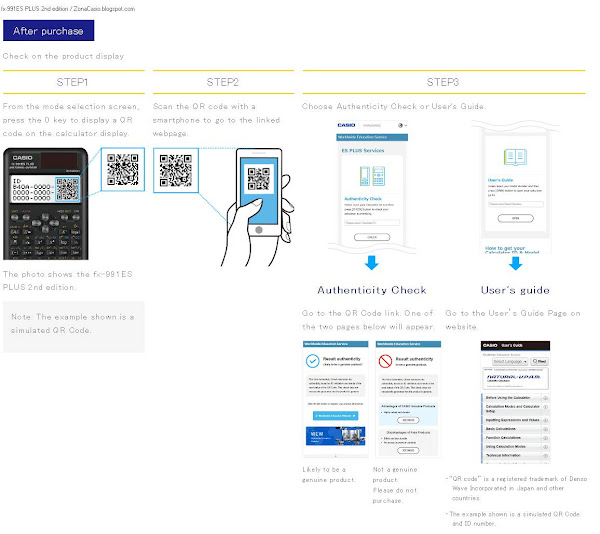Click the Result authenticity title on not-genuine page
The height and width of the screenshot is (534, 600).
tap(414, 359)
